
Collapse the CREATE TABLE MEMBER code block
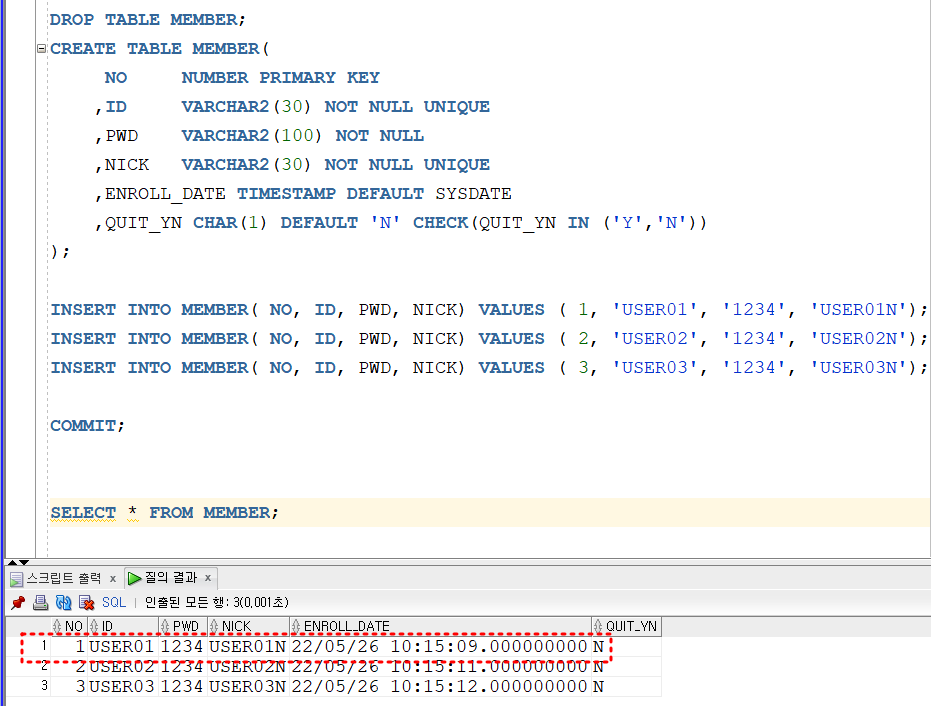click(42, 49)
